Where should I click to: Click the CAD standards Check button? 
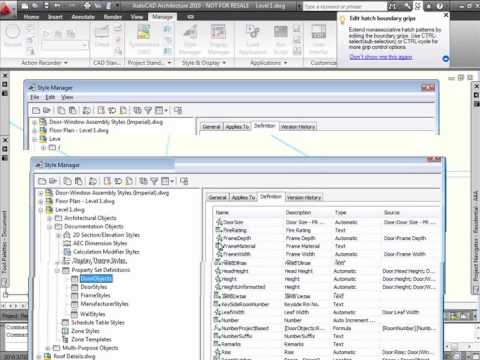102,37
